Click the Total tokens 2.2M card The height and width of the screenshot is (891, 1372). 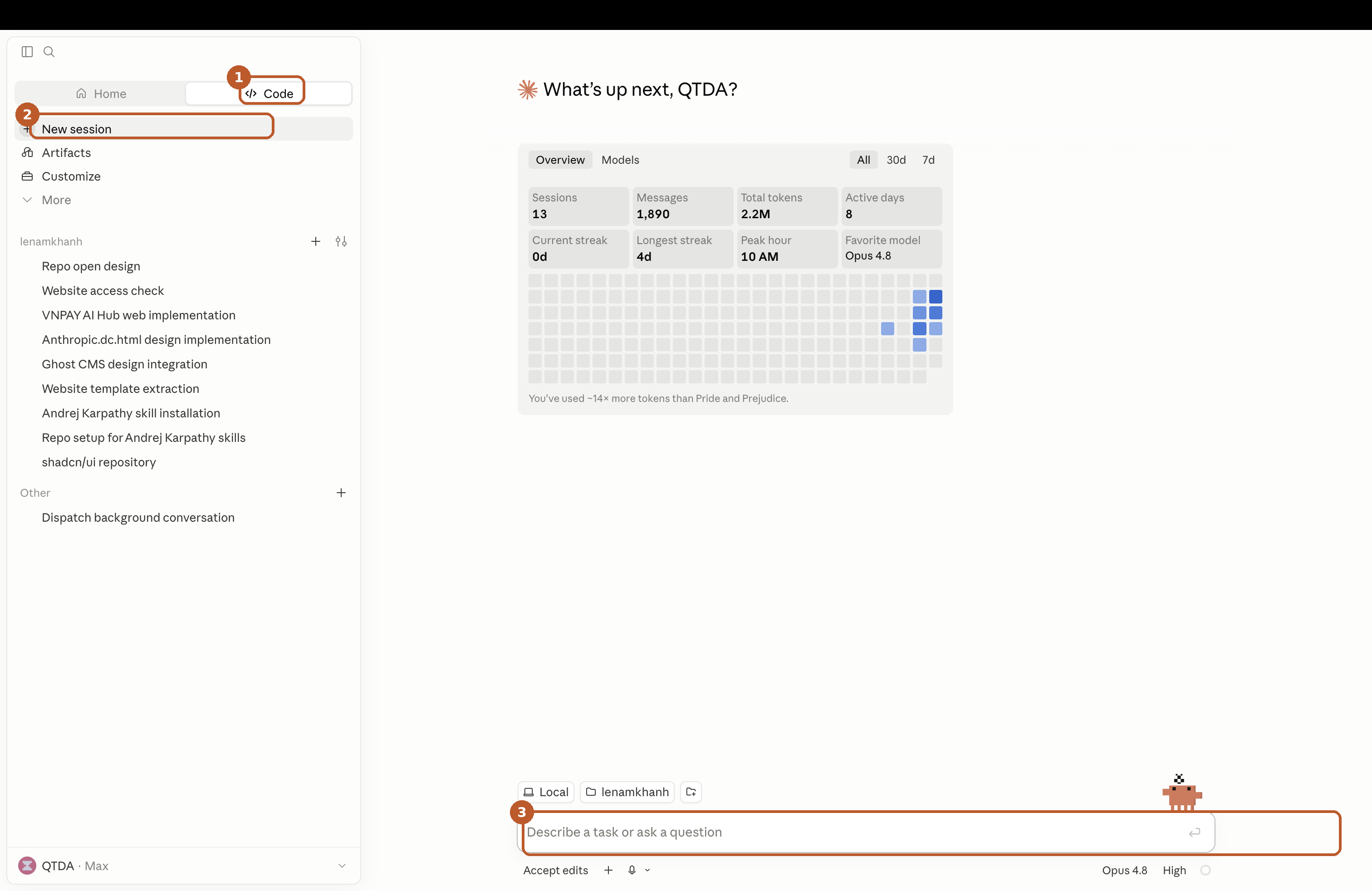(x=787, y=206)
